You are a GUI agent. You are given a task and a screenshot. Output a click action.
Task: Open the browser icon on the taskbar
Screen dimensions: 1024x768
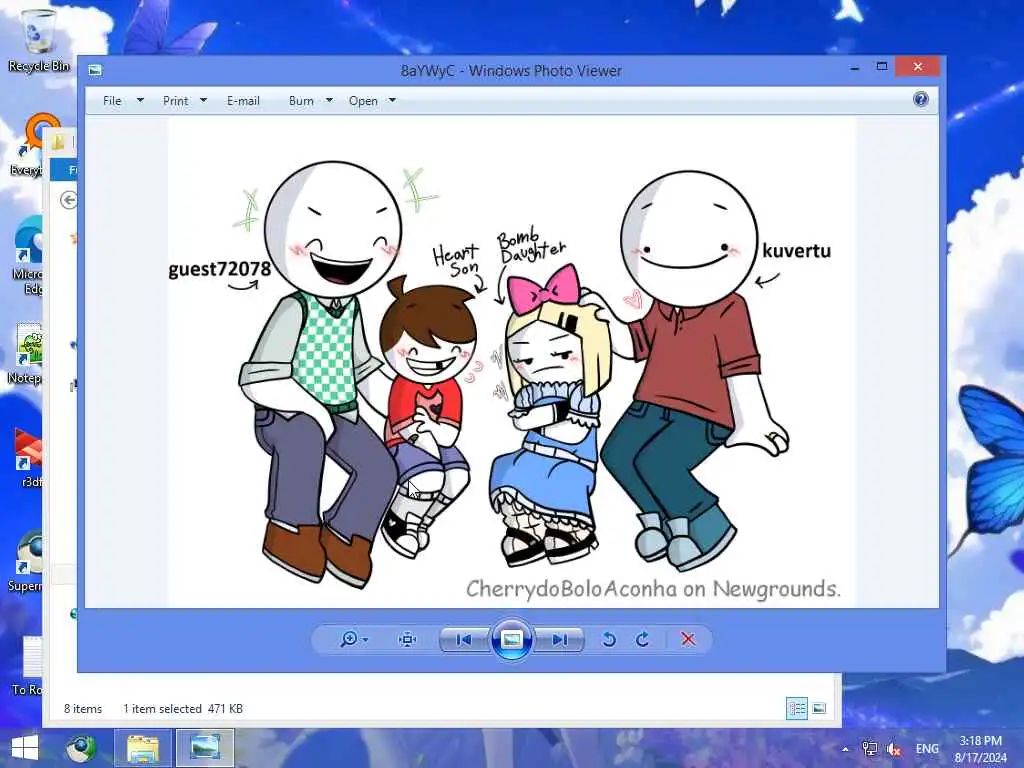(x=80, y=748)
